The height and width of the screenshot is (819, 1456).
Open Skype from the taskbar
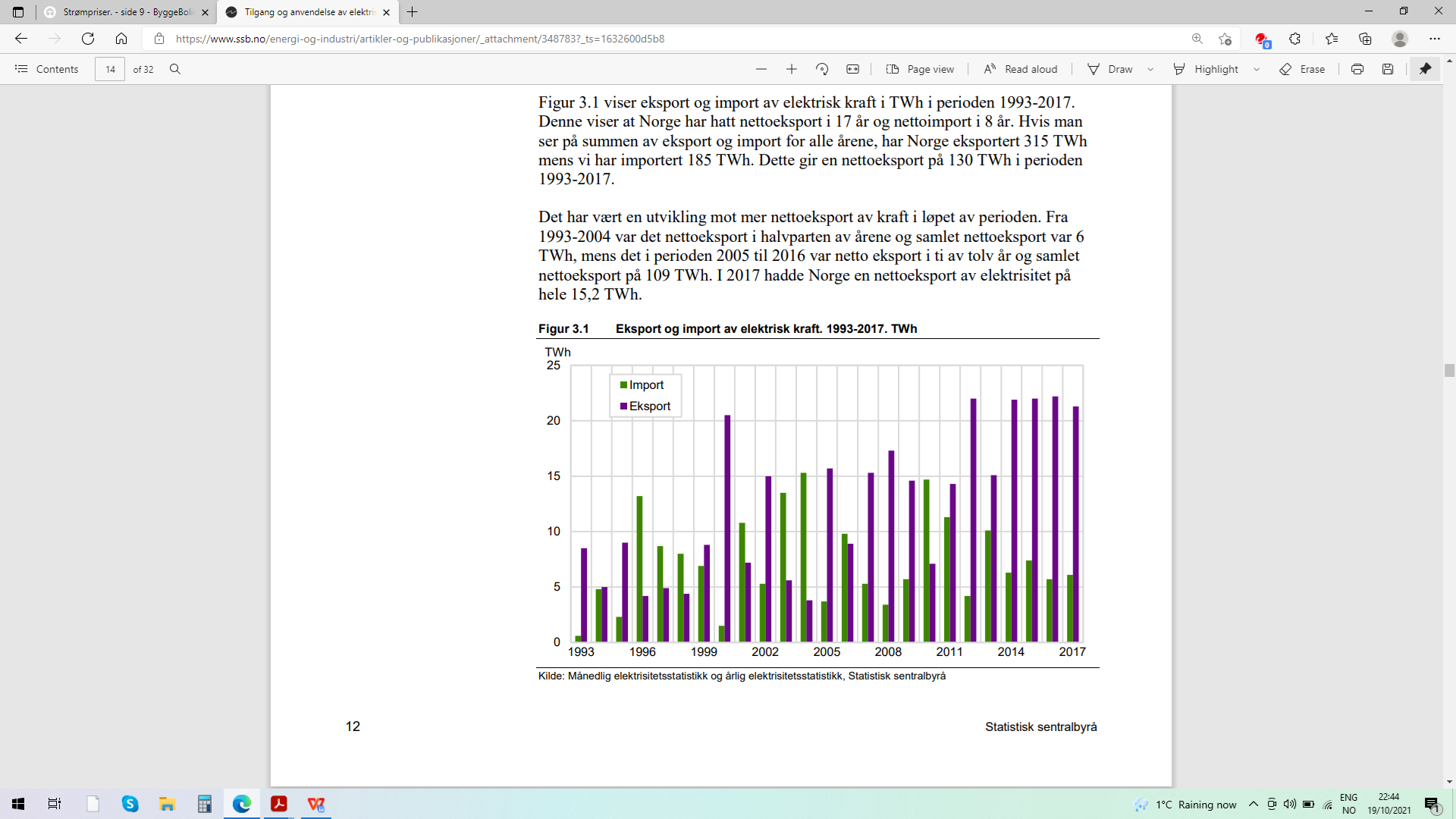130,804
